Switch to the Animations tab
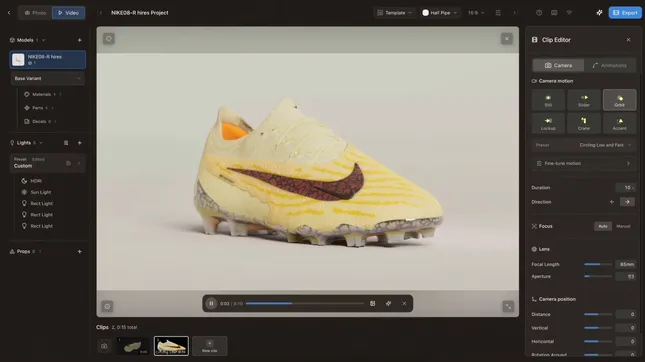 [x=610, y=65]
